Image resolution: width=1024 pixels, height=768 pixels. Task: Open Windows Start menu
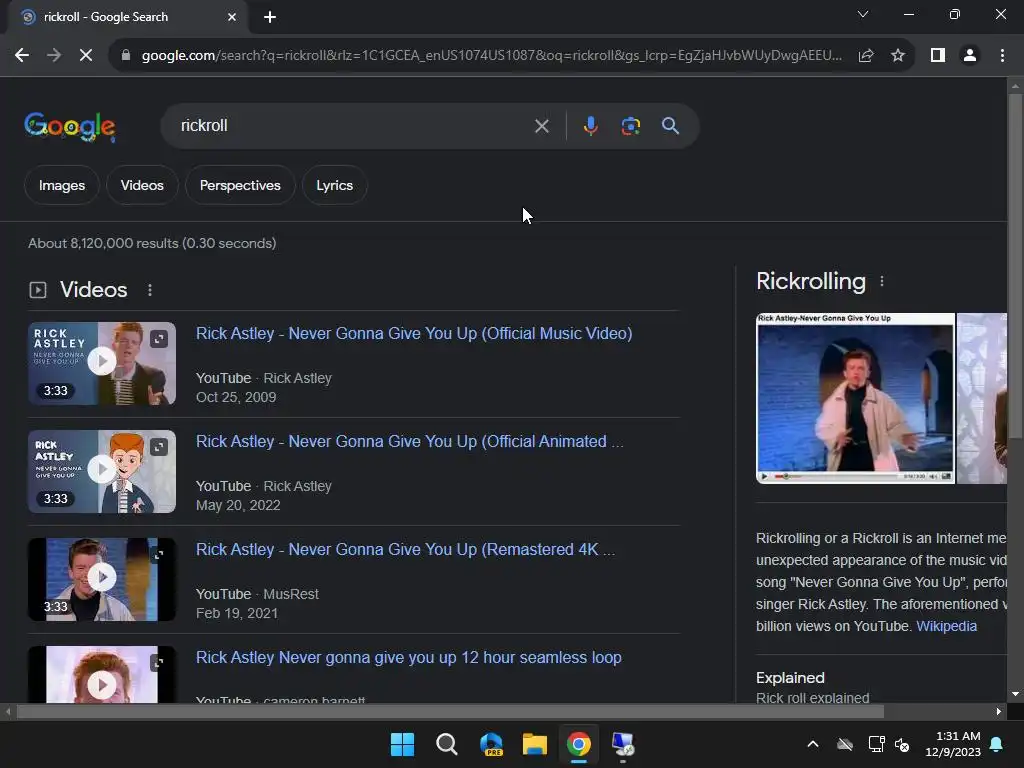pos(402,744)
